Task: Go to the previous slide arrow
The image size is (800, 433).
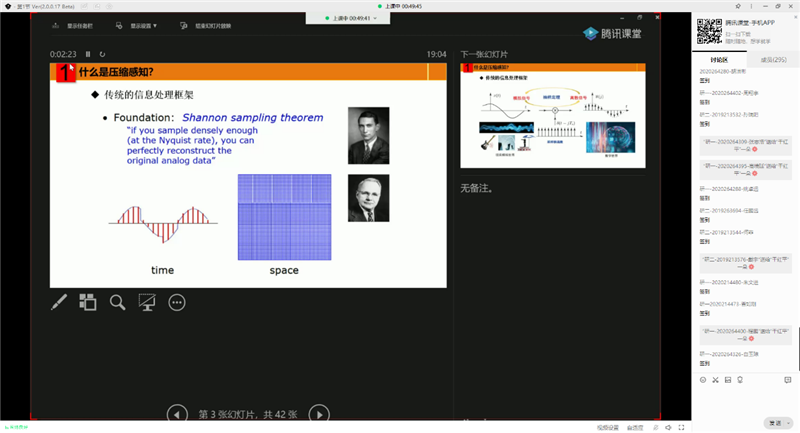Action: click(x=176, y=413)
